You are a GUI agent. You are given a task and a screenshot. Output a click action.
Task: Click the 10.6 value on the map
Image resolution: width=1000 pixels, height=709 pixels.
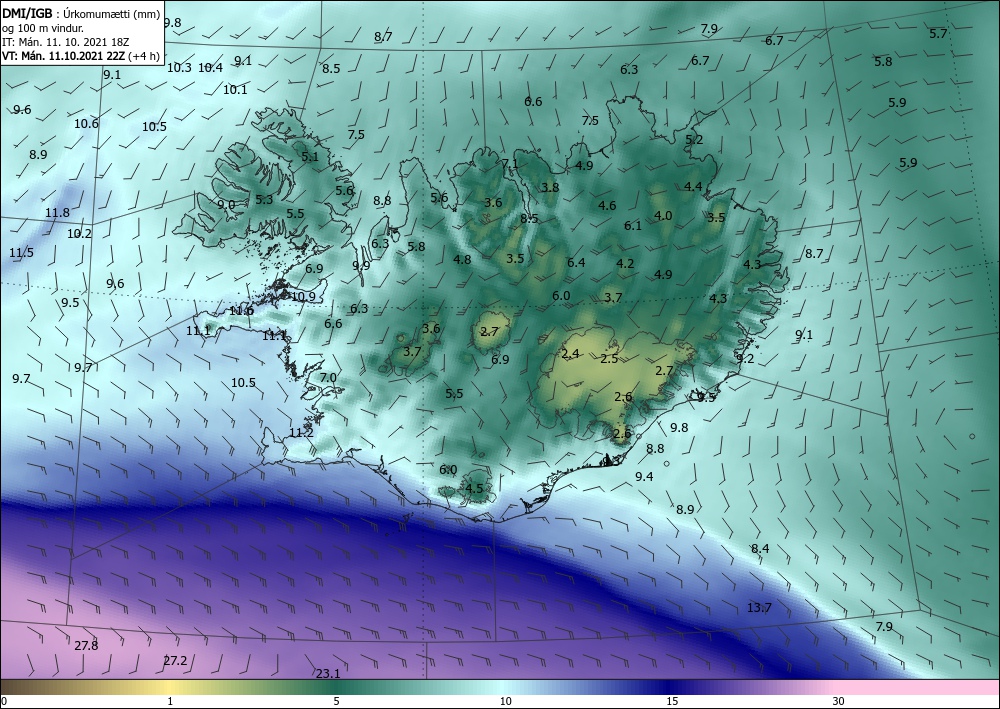(86, 124)
